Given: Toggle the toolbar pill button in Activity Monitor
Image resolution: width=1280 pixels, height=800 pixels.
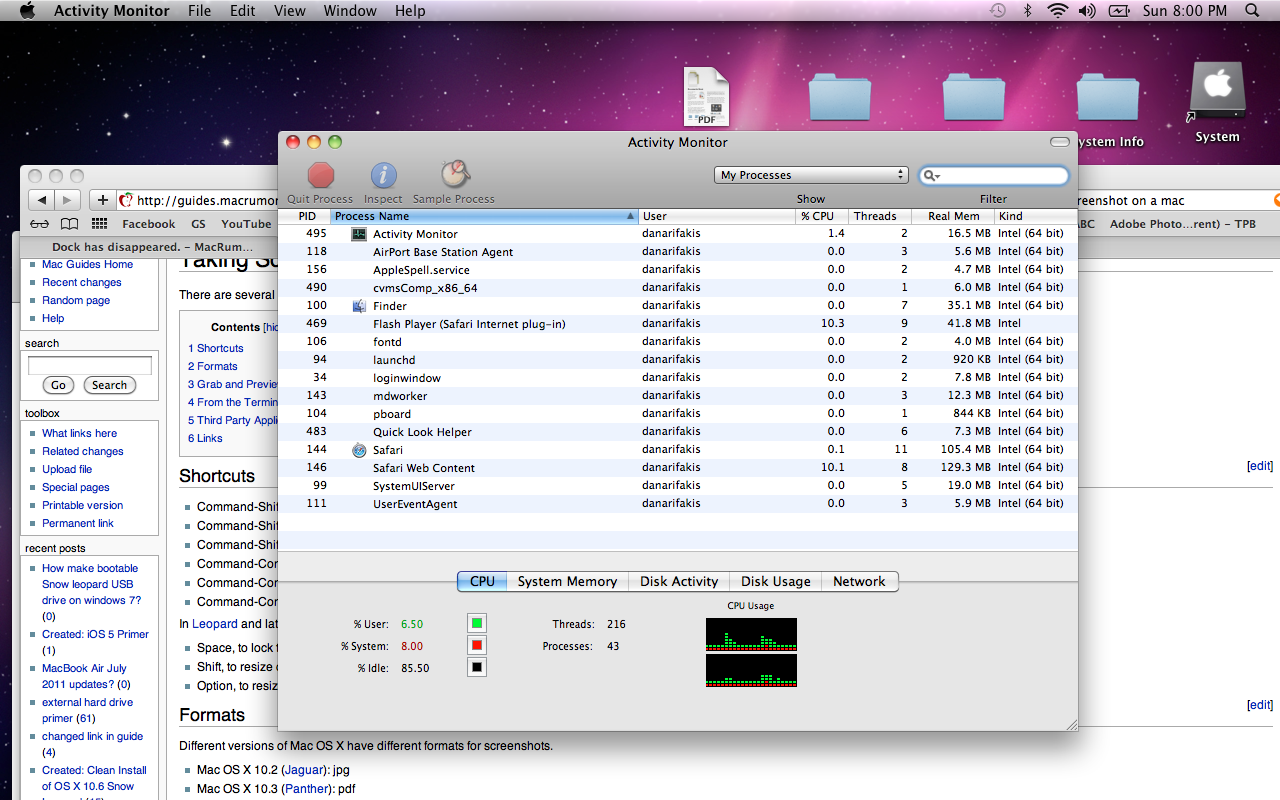Looking at the screenshot, I should tap(1060, 142).
